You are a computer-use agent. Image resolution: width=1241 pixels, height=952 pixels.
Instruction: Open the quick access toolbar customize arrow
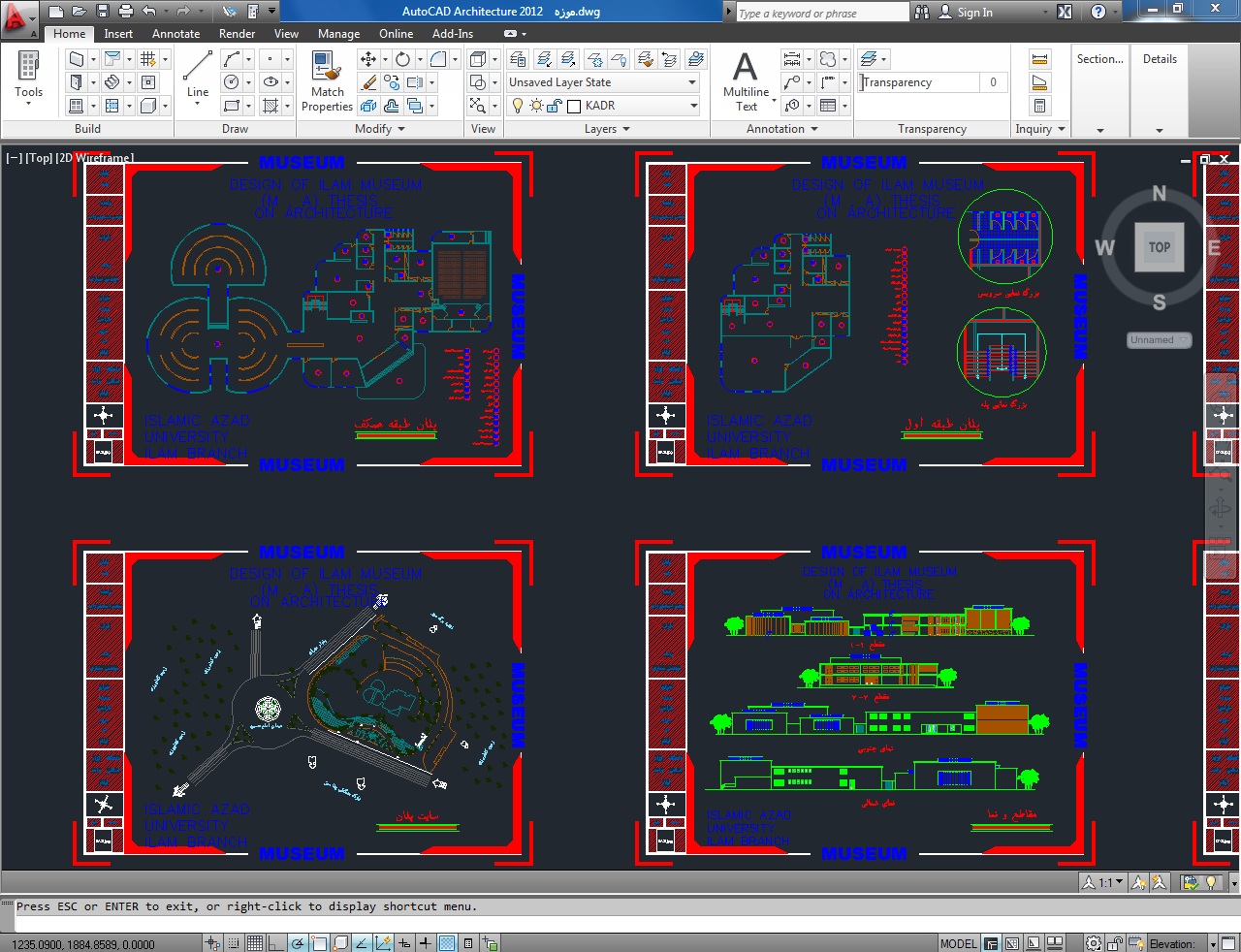coord(272,12)
